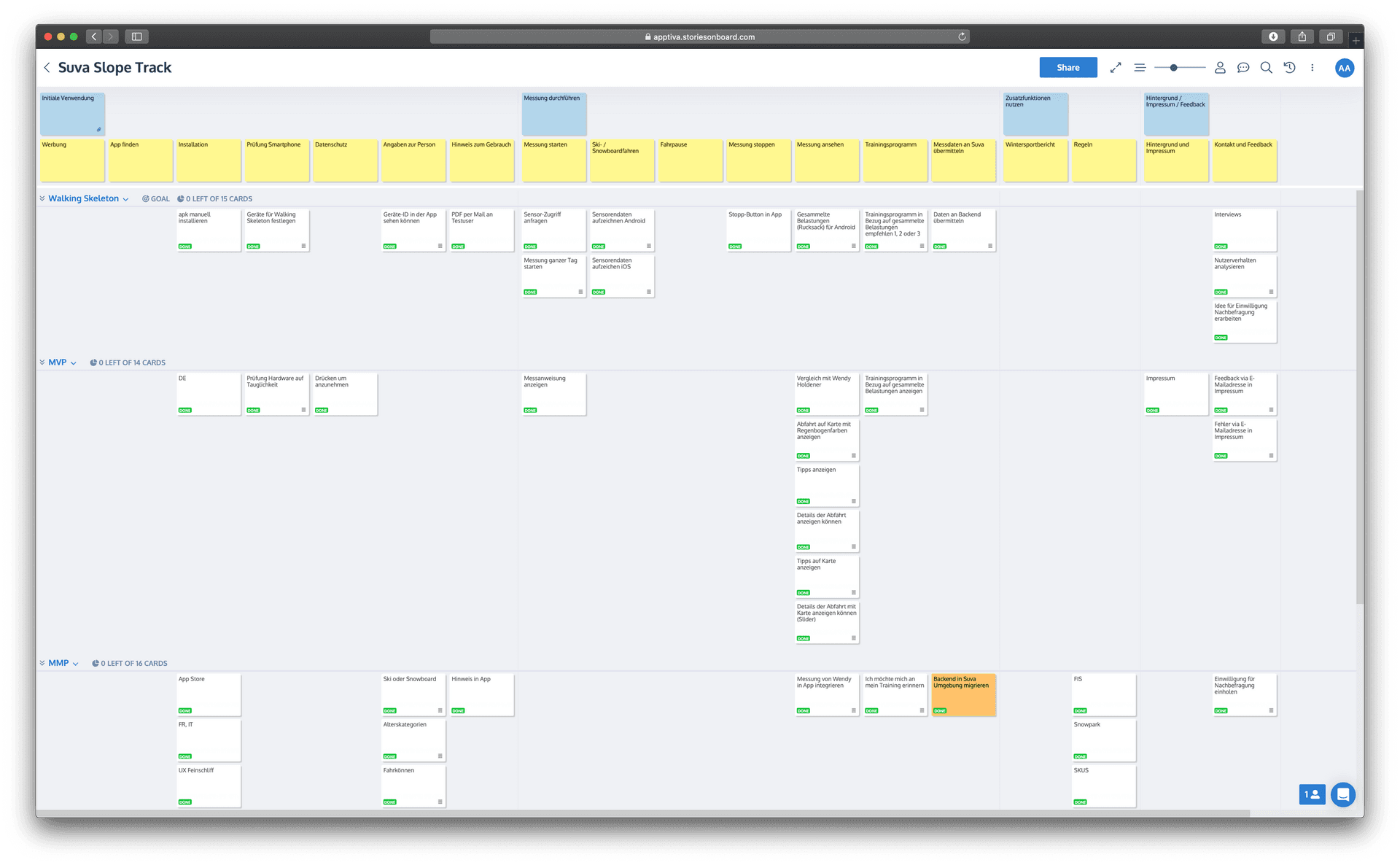Click the online collaborators count button

tap(1311, 794)
